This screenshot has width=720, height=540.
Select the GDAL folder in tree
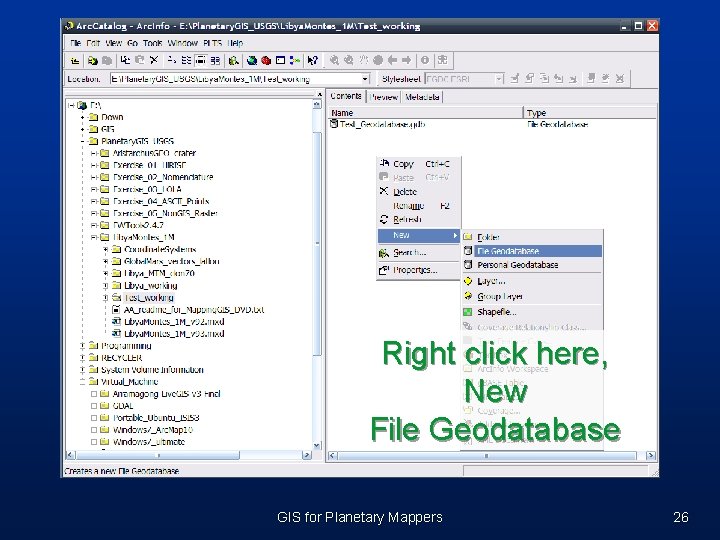(123, 406)
